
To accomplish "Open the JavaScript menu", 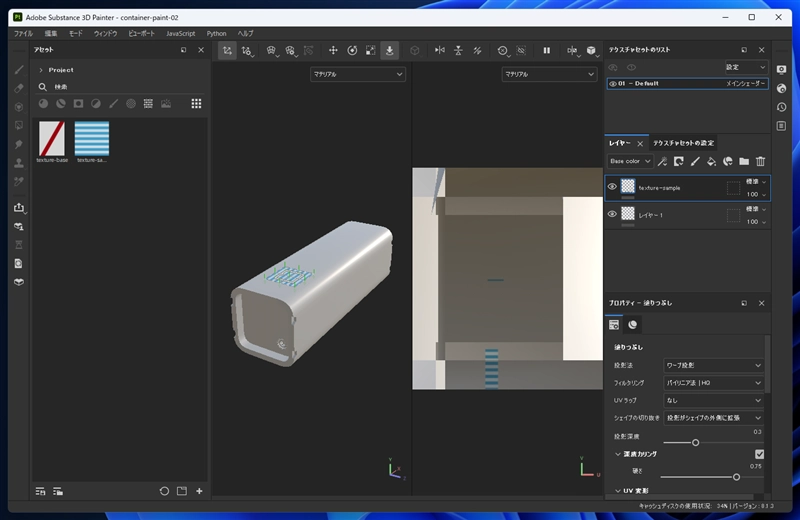I will 181,33.
